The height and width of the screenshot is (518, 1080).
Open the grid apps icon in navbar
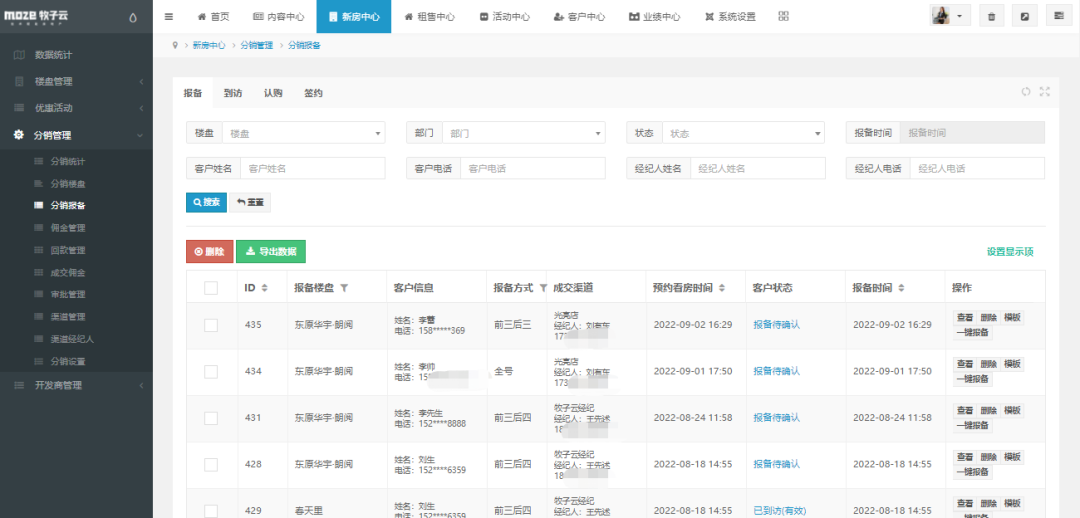(783, 17)
